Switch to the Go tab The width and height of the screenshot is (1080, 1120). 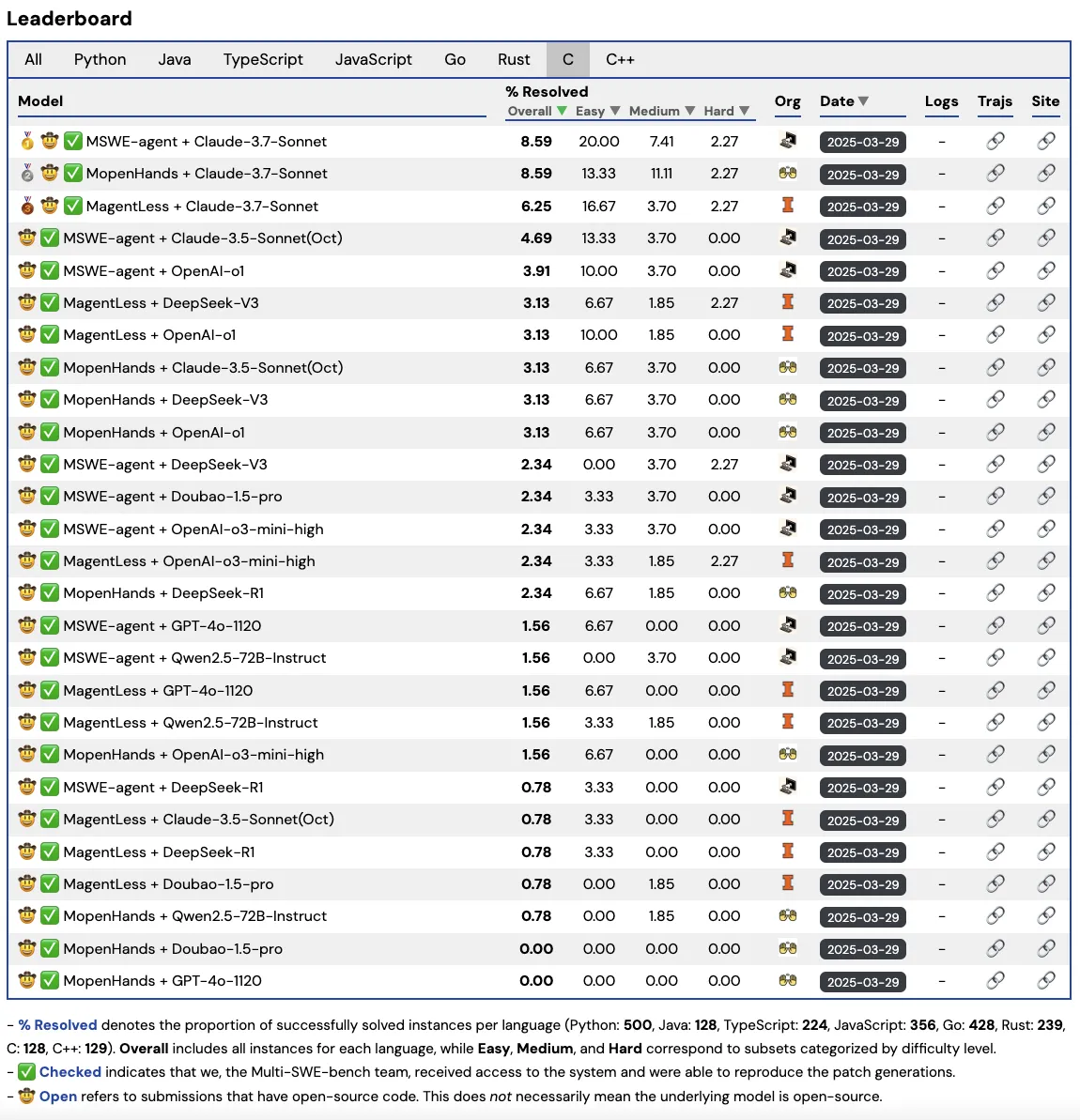pyautogui.click(x=455, y=59)
